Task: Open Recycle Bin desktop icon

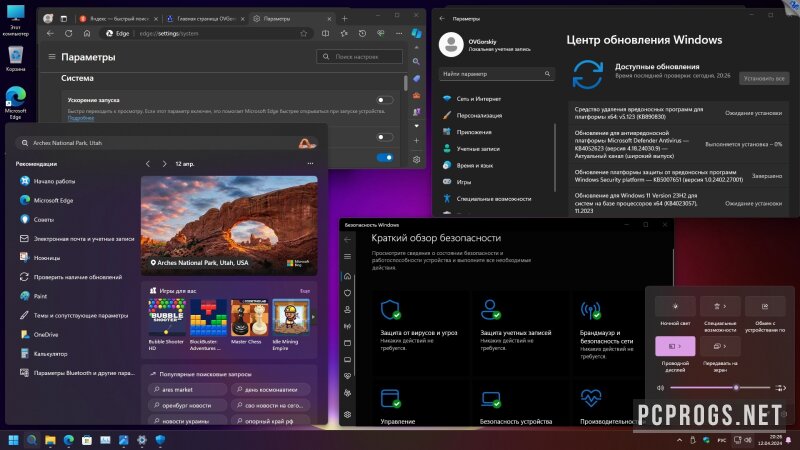Action: click(x=16, y=59)
